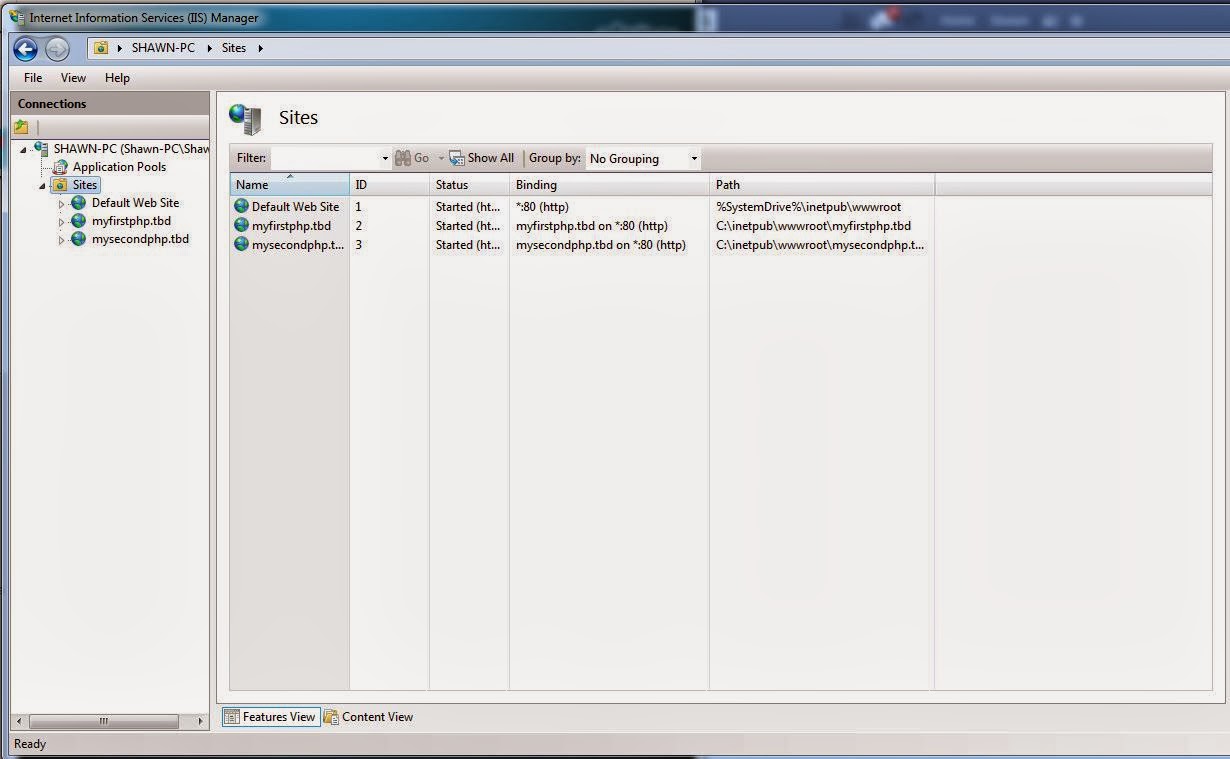
Task: Switch to Features View
Action: (x=271, y=717)
